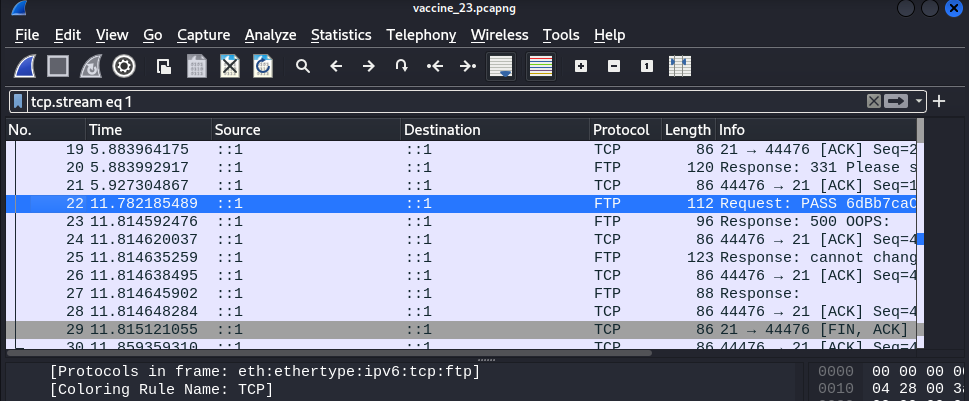The height and width of the screenshot is (401, 969).
Task: Toggle packet colorization rules
Action: 541,66
